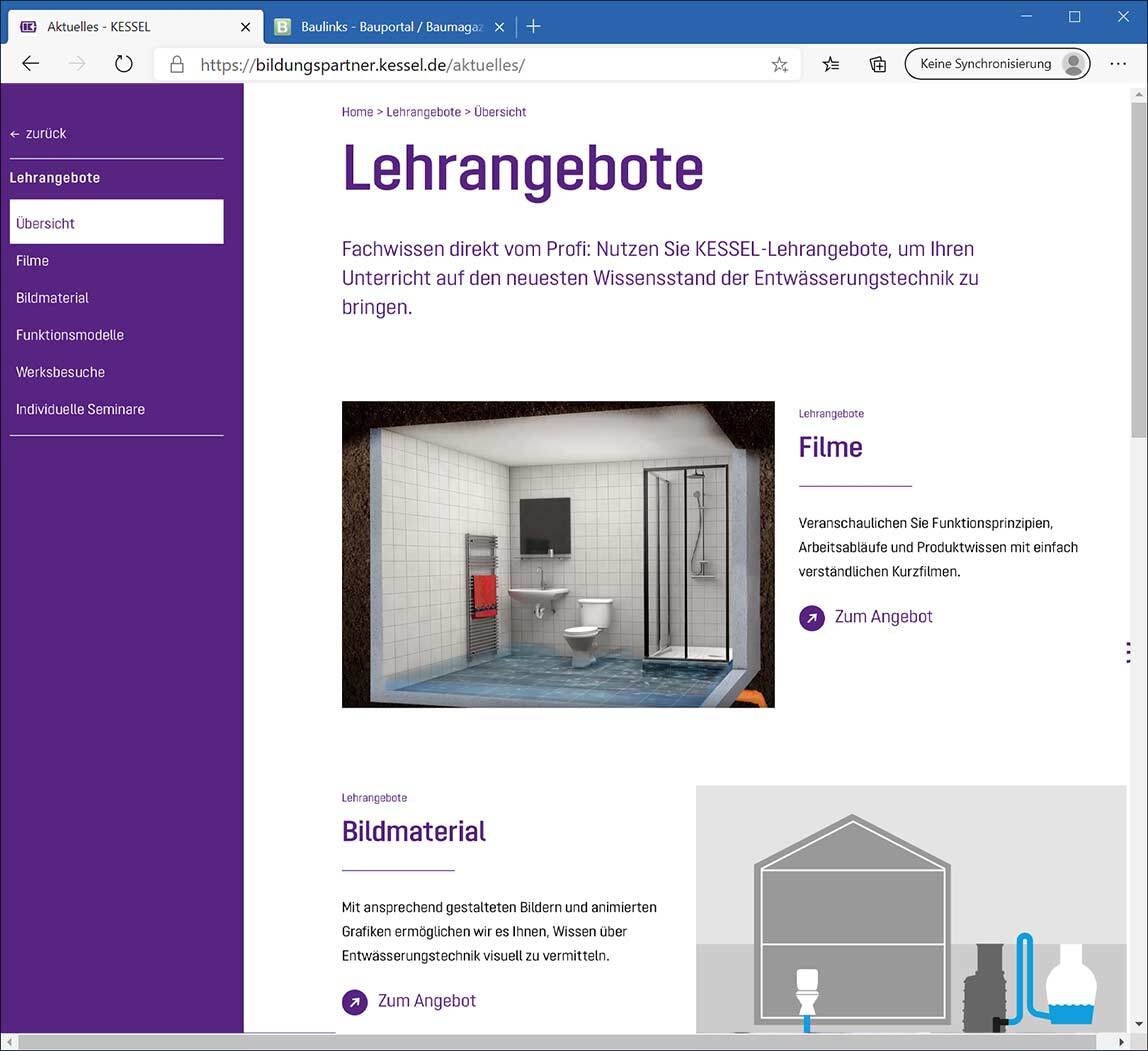
Task: Click Zum Angebot link under Bildmaterial
Action: point(427,1001)
